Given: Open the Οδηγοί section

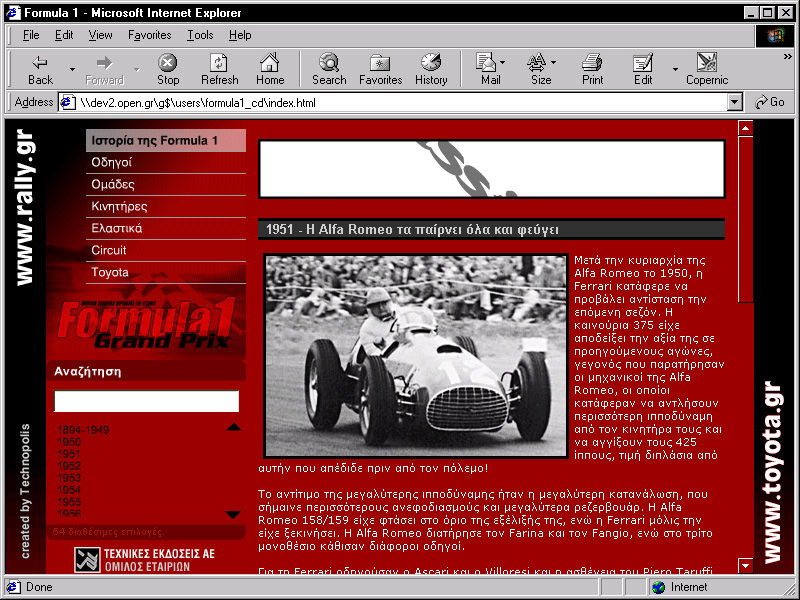Looking at the screenshot, I should [x=166, y=163].
